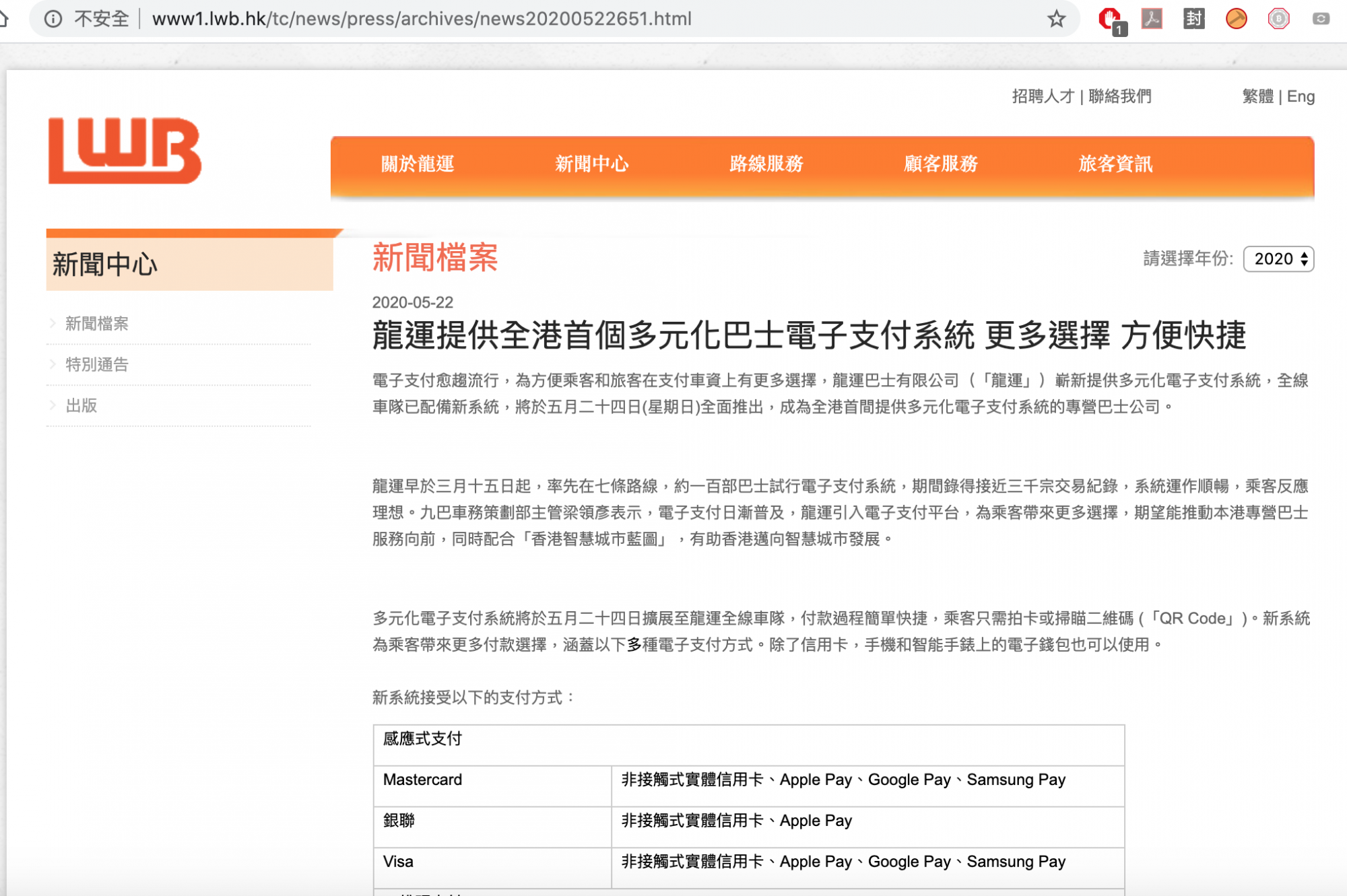Click the 請選擇年份 label
Screen dimensions: 1347x896
tap(1188, 259)
